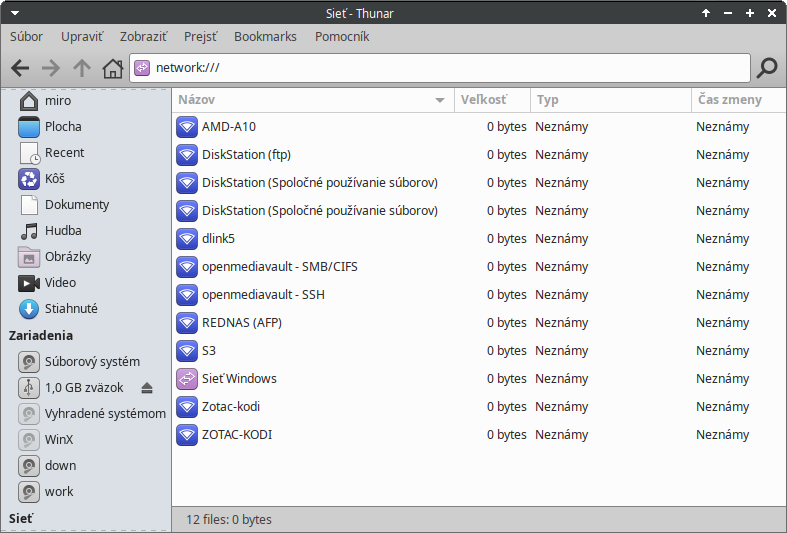Keep the window on top with up-arrow button
The height and width of the screenshot is (533, 787).
pyautogui.click(x=706, y=13)
